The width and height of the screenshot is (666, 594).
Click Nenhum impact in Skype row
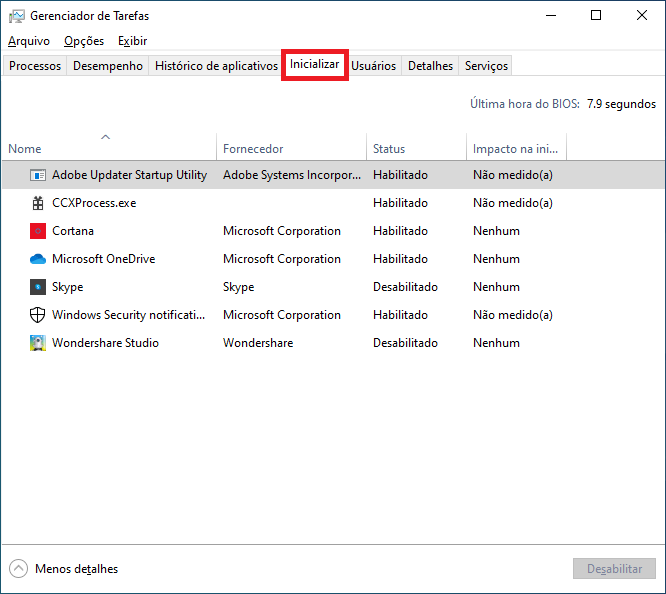point(496,287)
